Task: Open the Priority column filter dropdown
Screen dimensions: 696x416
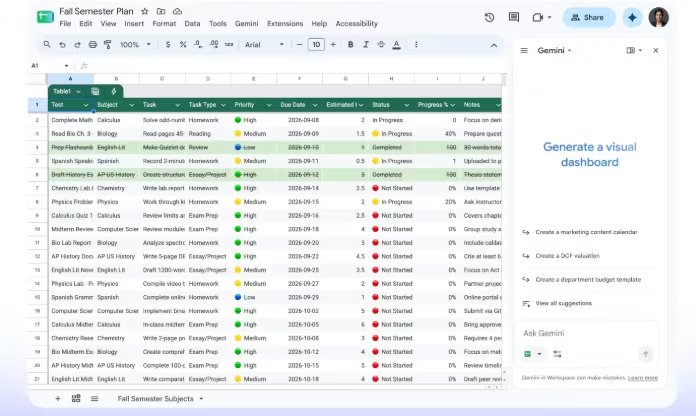Action: [269, 105]
